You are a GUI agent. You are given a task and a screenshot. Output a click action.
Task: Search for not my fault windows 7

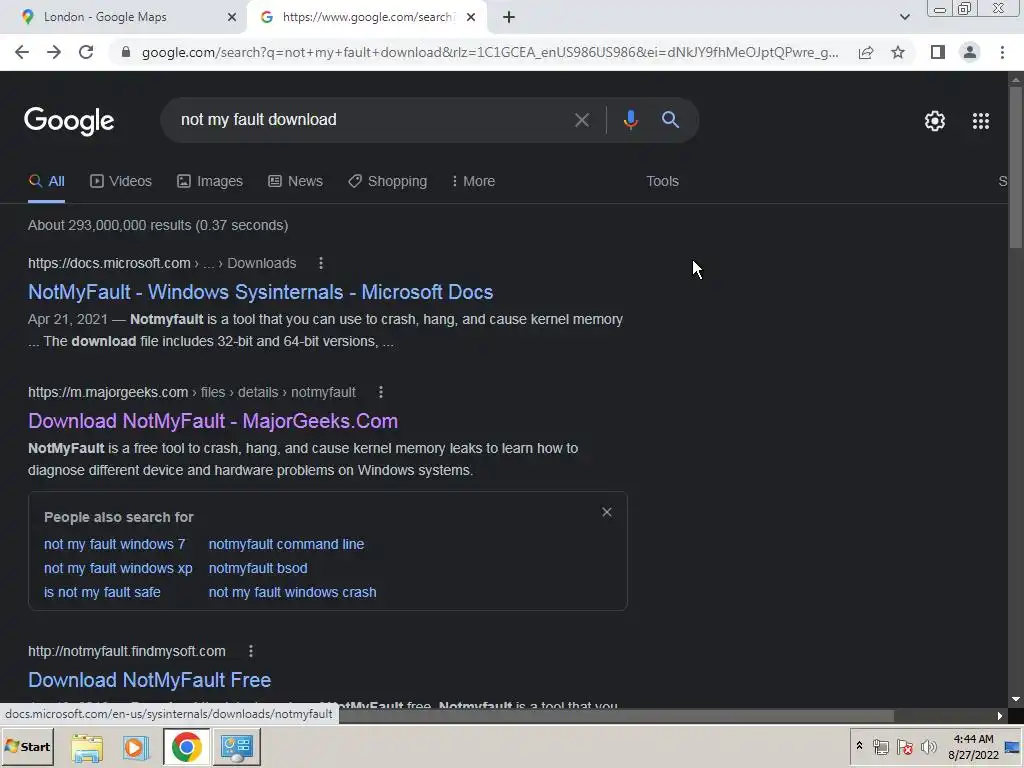[115, 544]
